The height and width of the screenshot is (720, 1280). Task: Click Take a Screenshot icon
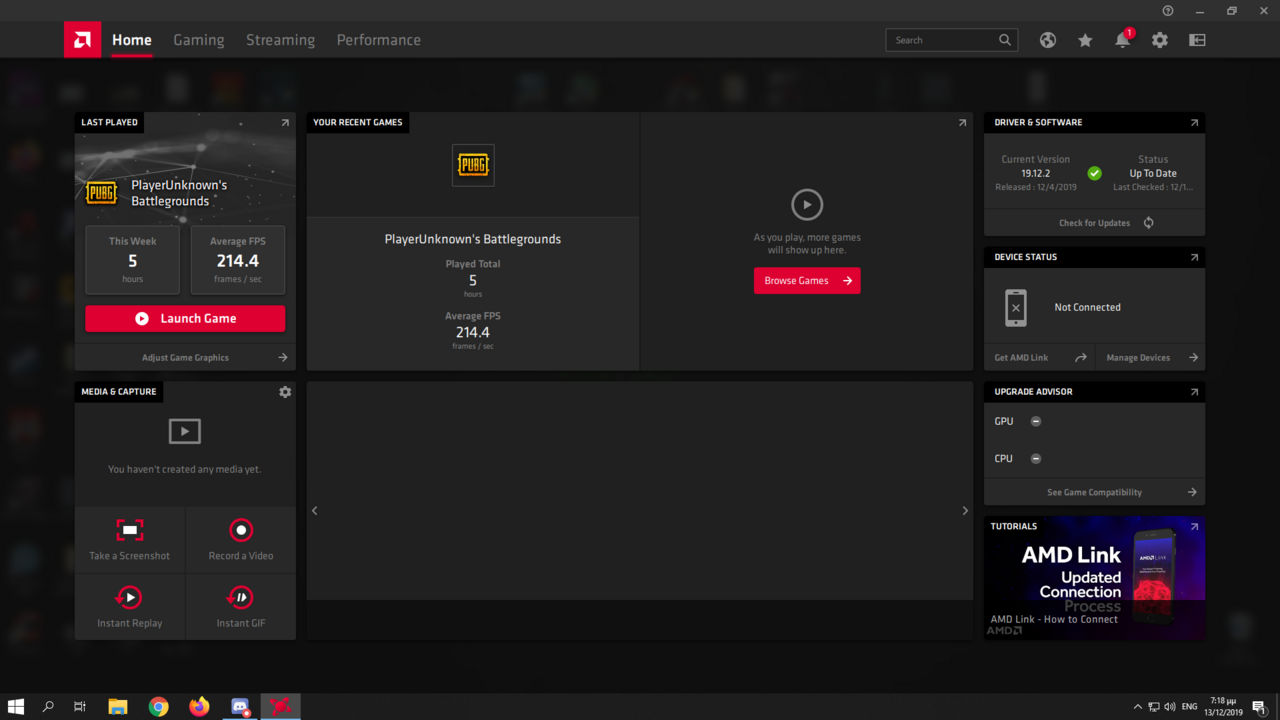click(130, 530)
